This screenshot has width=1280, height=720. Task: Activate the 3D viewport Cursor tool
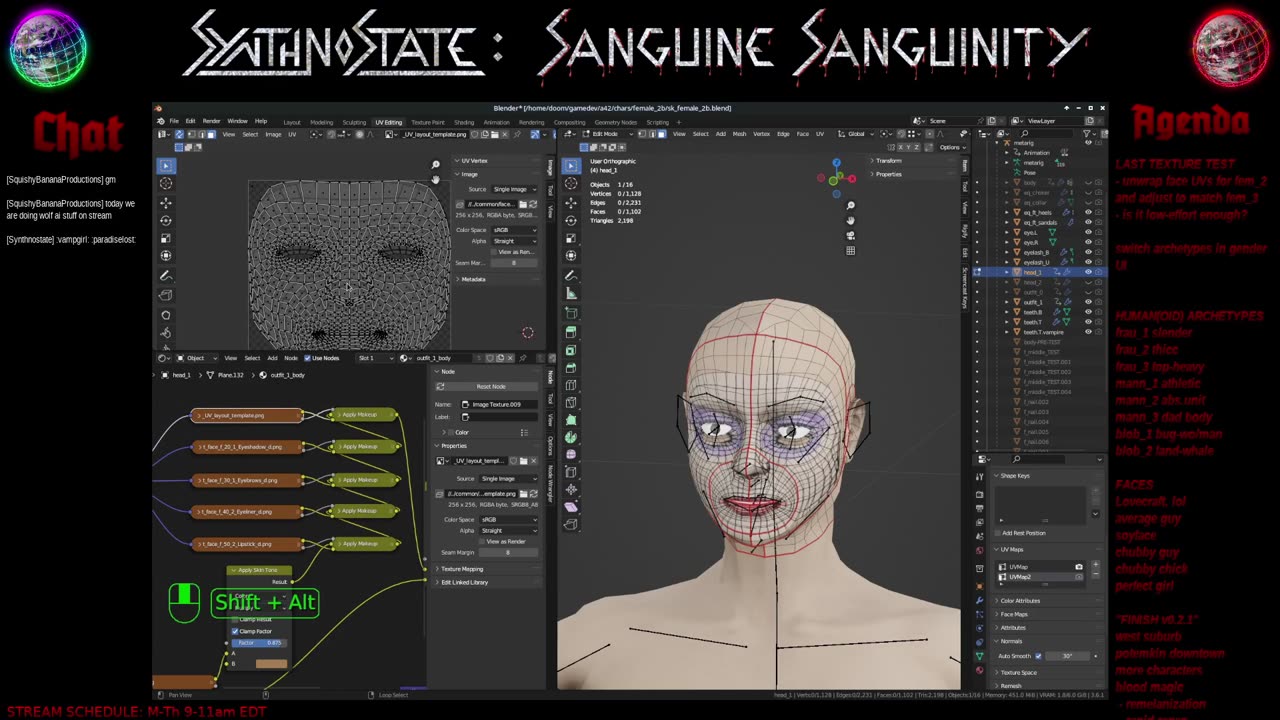[571, 183]
